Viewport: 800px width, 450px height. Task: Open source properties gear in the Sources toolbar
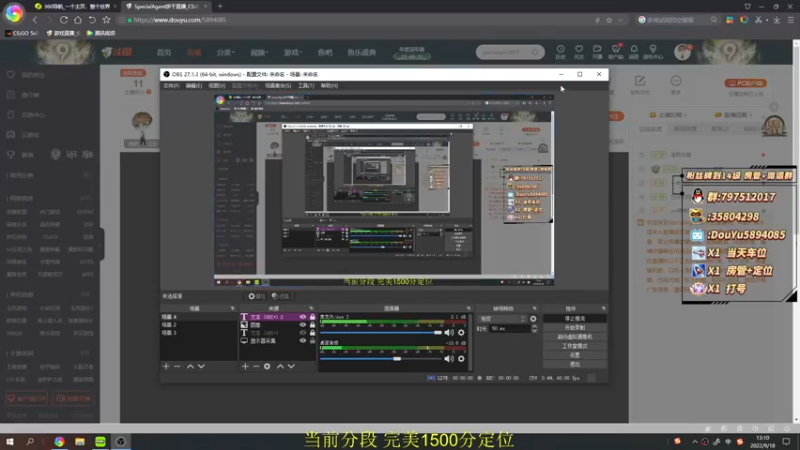click(x=267, y=366)
